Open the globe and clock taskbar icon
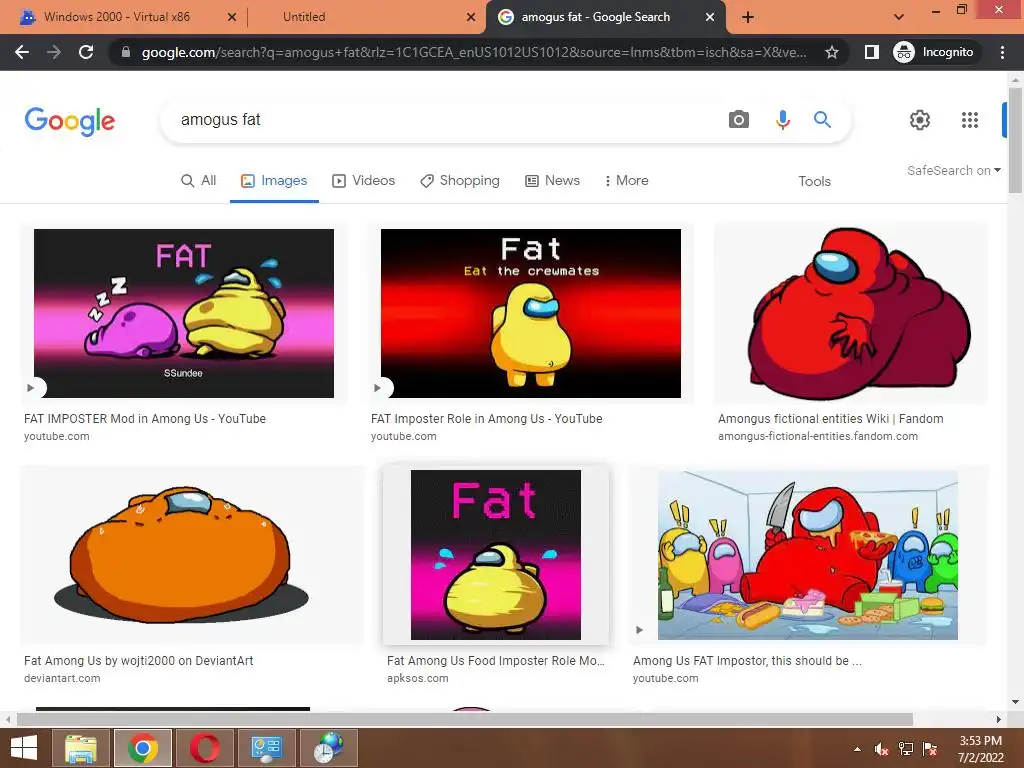 click(328, 748)
